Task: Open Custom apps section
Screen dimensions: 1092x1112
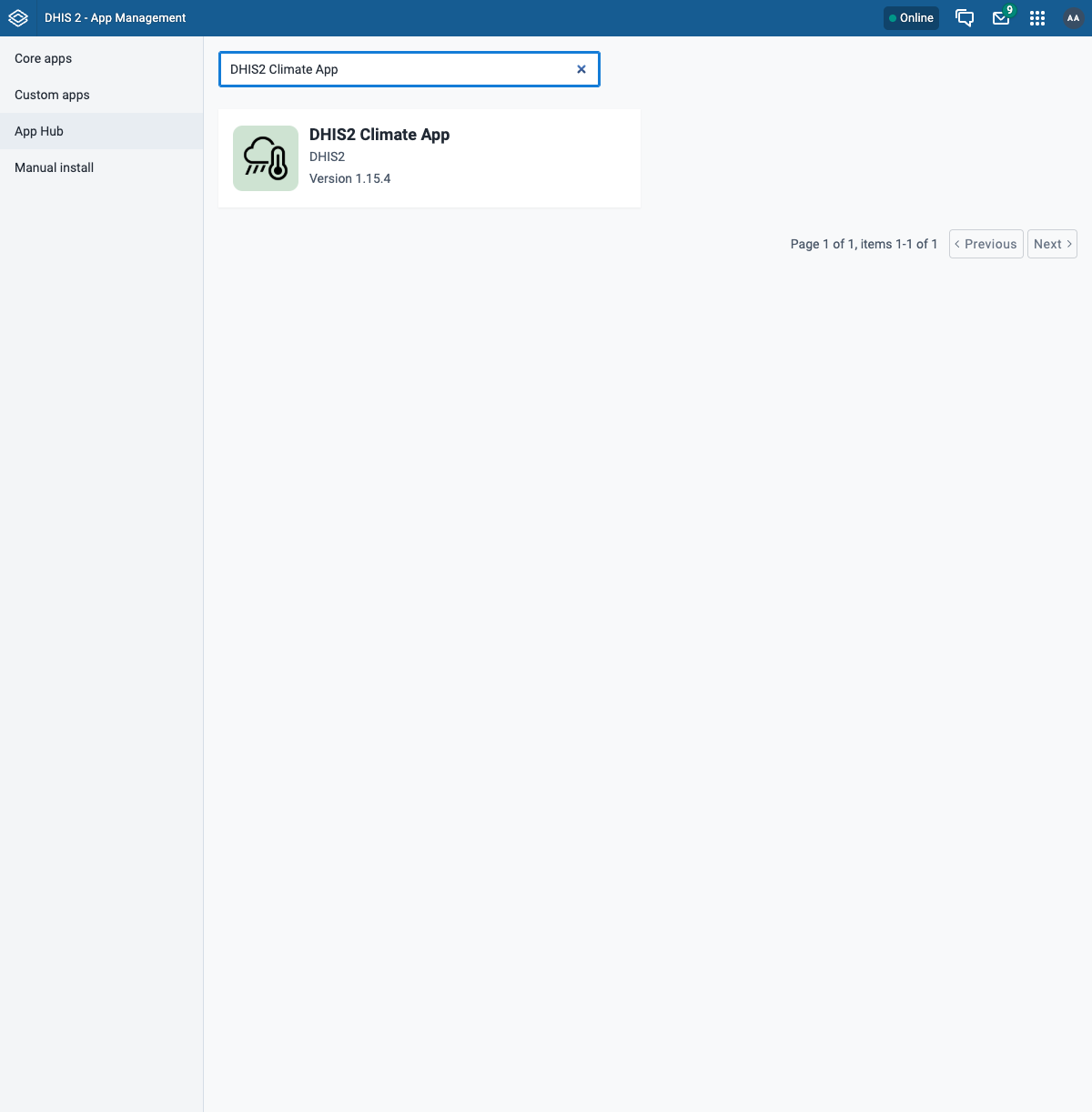Action: (101, 95)
